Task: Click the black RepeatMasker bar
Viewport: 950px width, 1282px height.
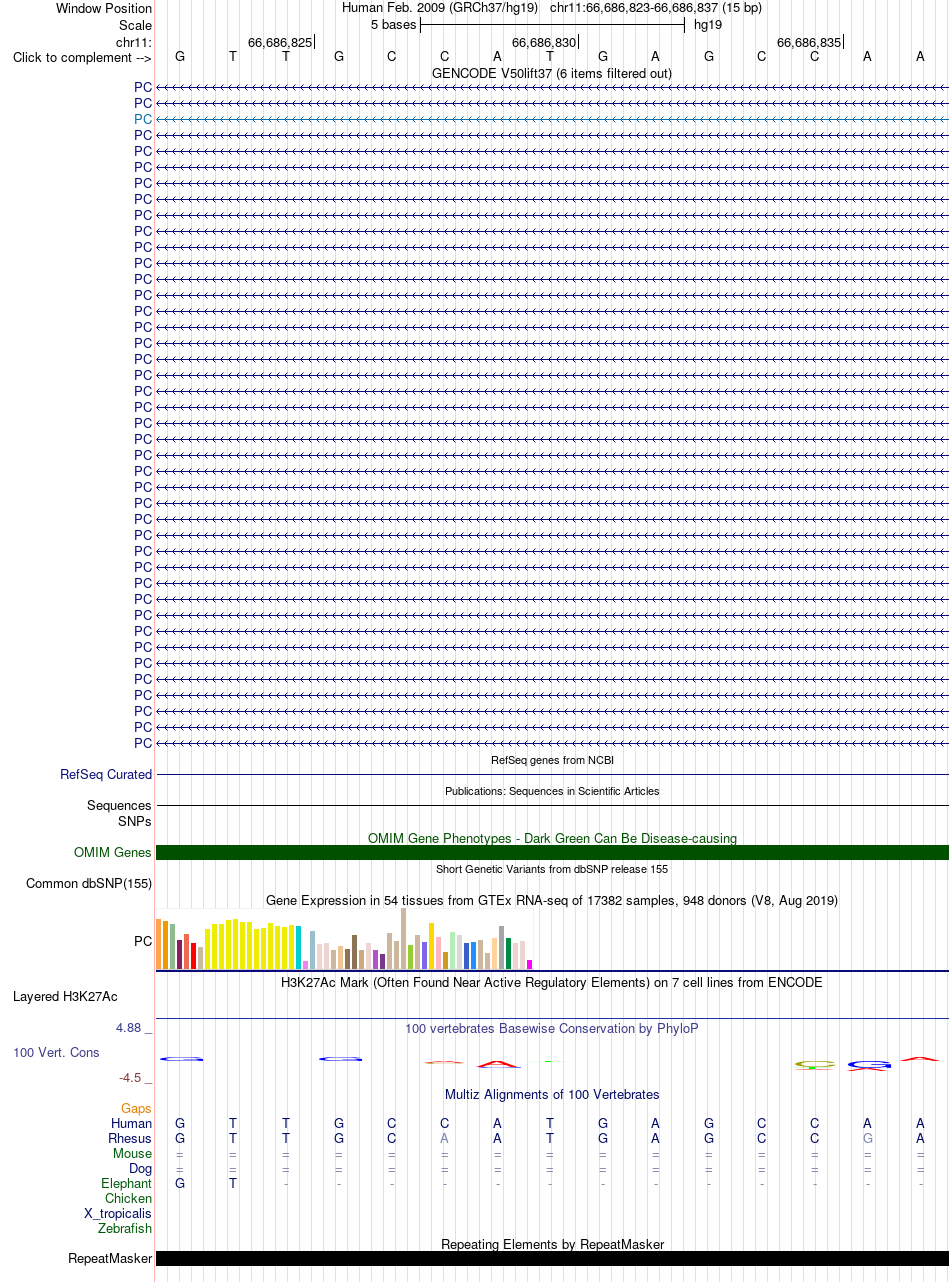Action: (552, 1258)
